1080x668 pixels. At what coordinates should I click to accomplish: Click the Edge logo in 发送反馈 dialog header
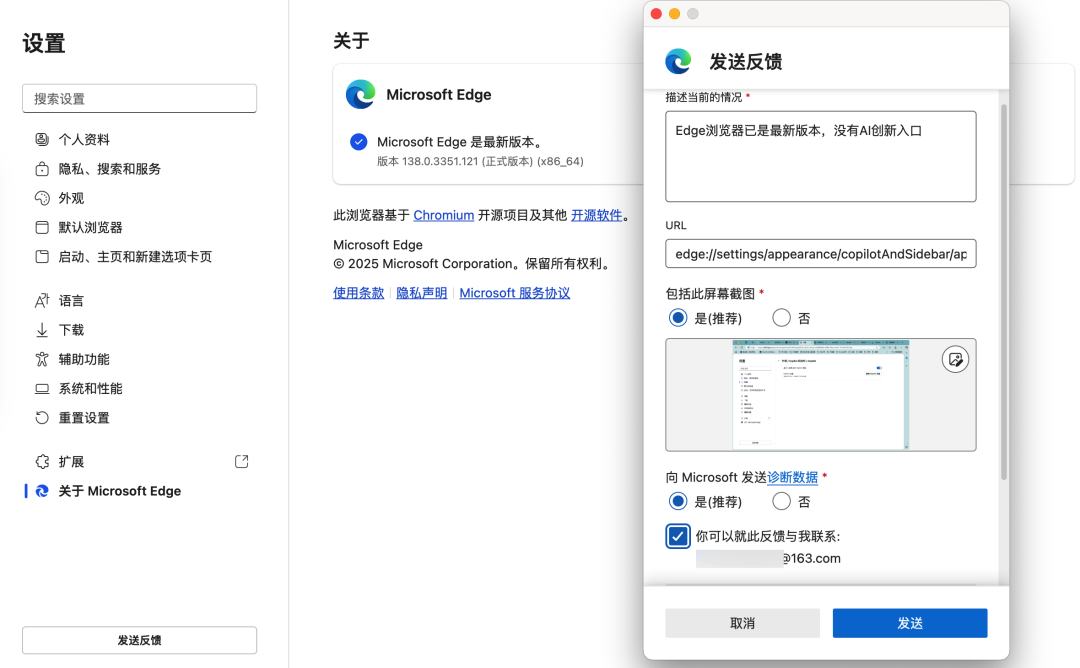click(x=678, y=61)
